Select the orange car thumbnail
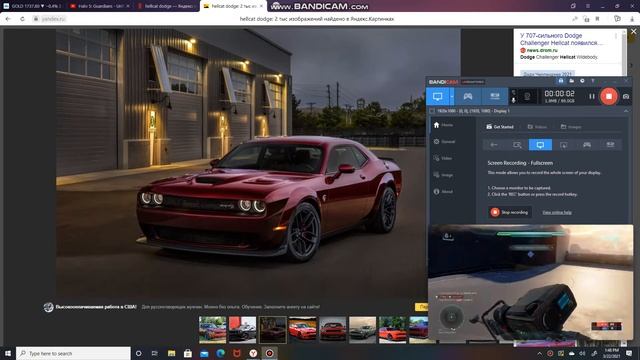The height and width of the screenshot is (360, 640). pos(392,329)
